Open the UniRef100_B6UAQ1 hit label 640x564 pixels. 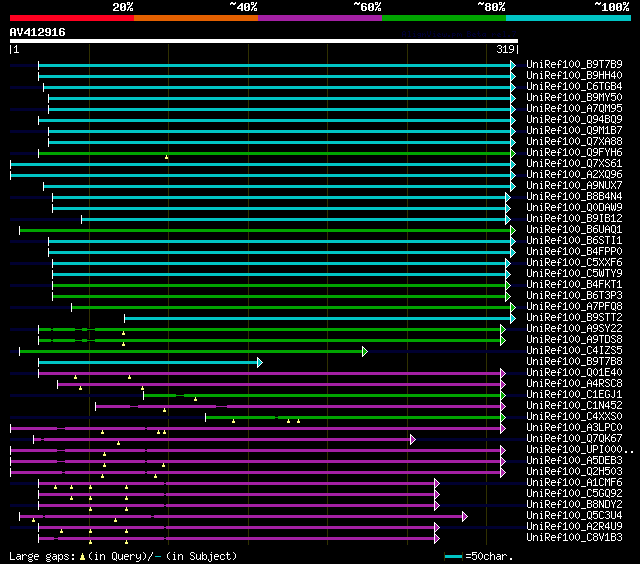(574, 230)
